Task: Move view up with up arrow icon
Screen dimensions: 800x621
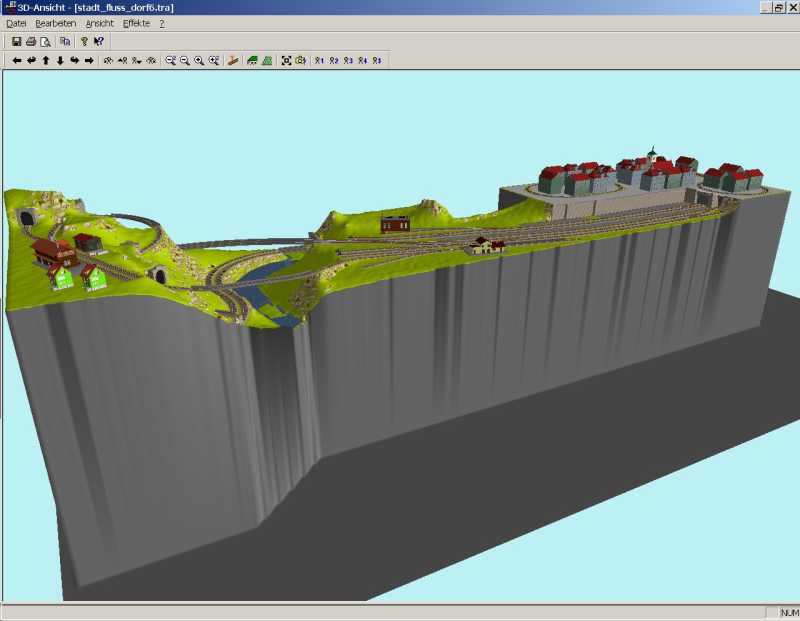Action: pyautogui.click(x=46, y=61)
